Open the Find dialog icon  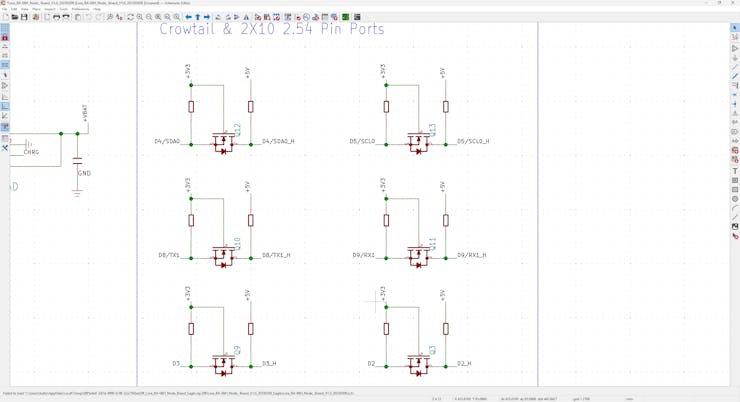pos(110,17)
